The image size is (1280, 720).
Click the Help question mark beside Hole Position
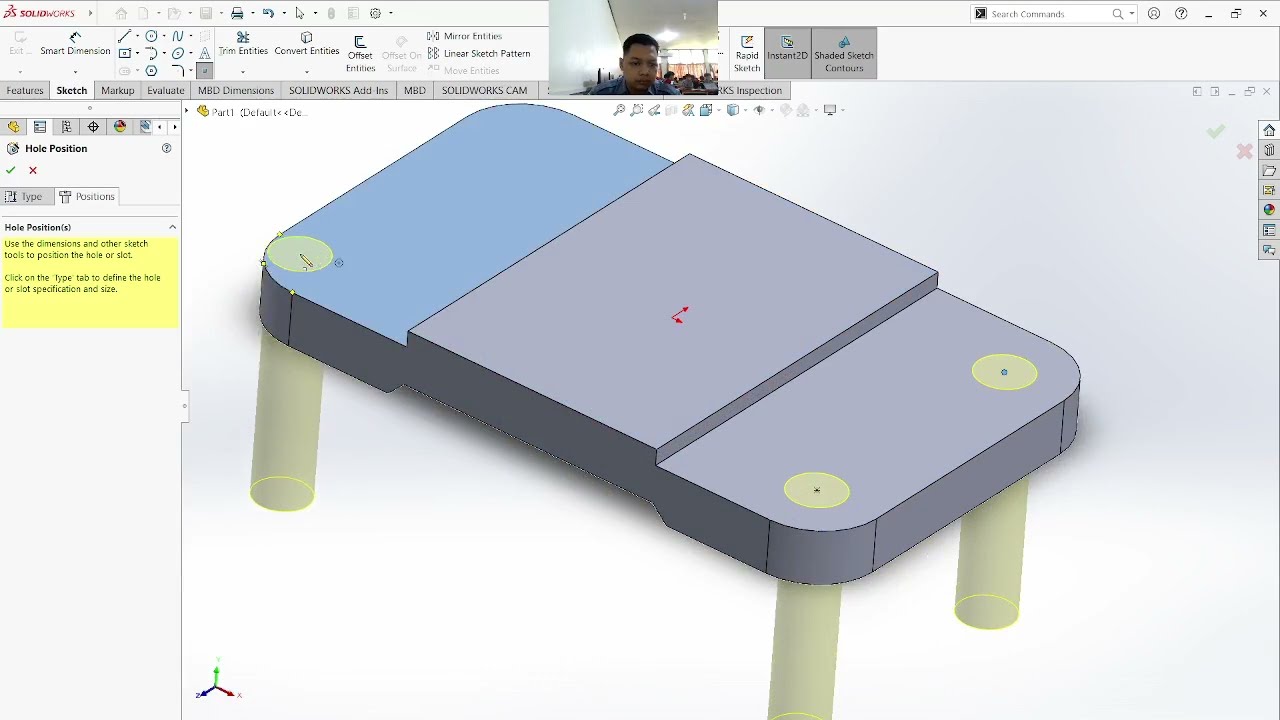[167, 148]
